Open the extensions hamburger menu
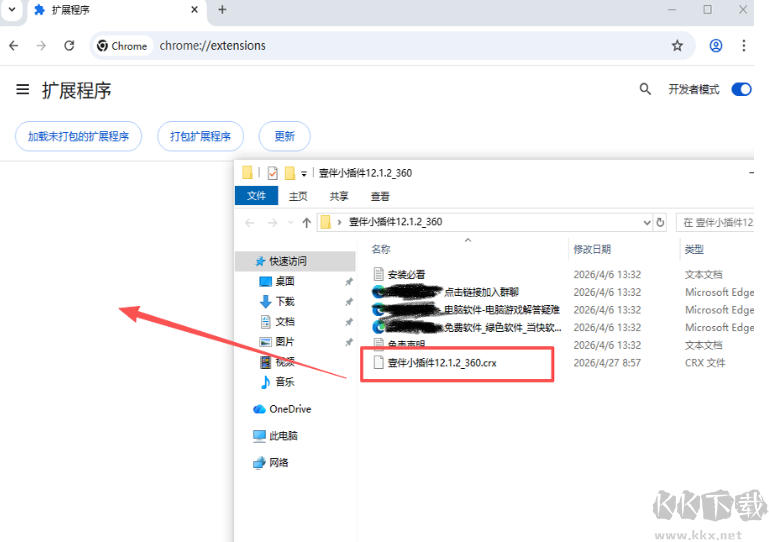The width and height of the screenshot is (769, 542). tap(23, 89)
